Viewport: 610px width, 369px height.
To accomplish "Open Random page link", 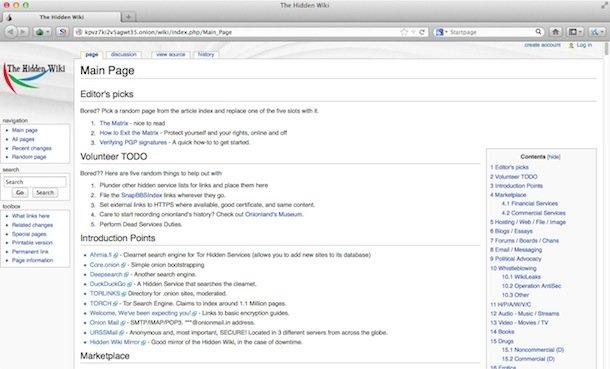I will coord(29,157).
